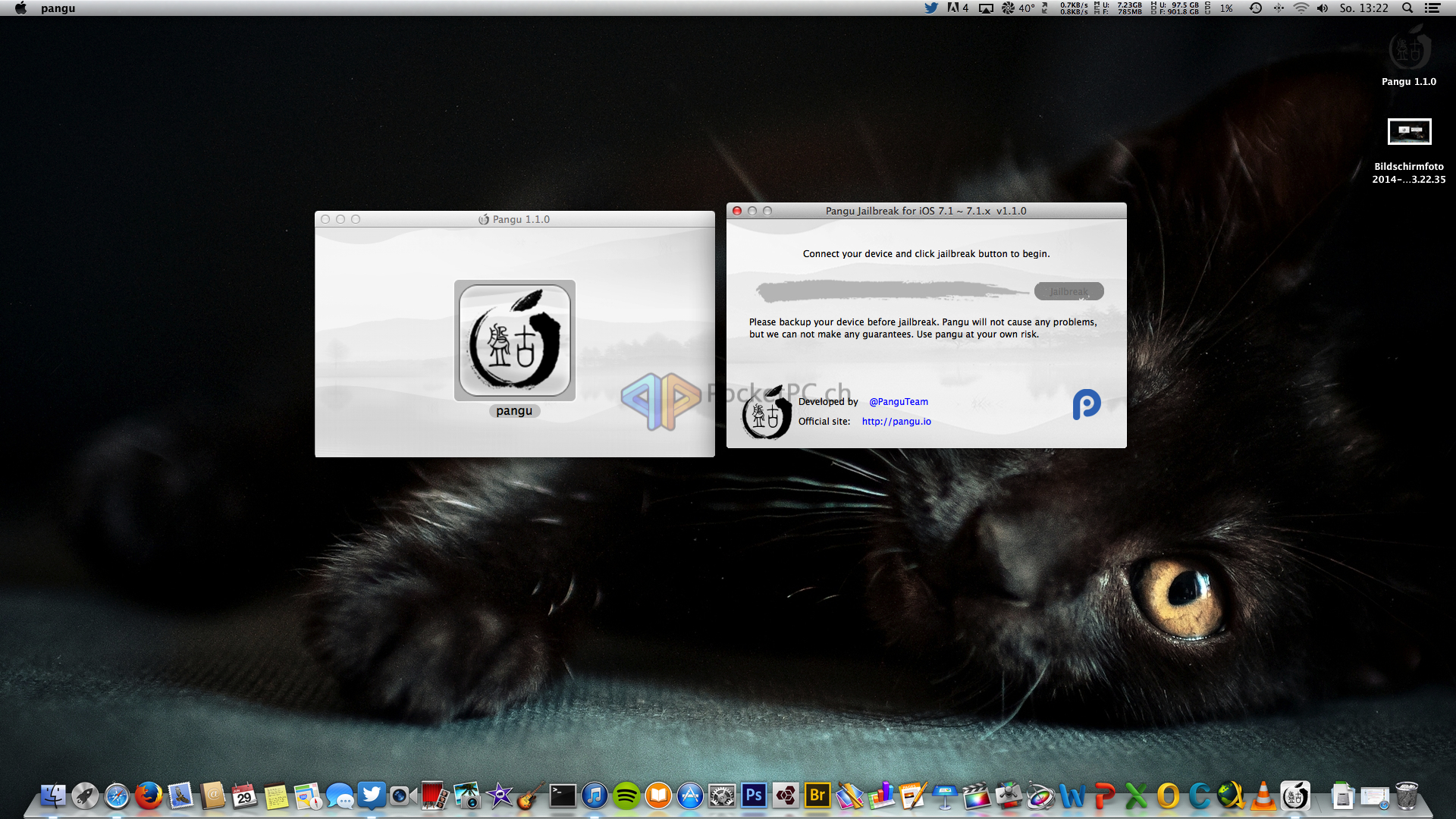Open the pangu application menu
The height and width of the screenshot is (819, 1456).
coord(58,8)
